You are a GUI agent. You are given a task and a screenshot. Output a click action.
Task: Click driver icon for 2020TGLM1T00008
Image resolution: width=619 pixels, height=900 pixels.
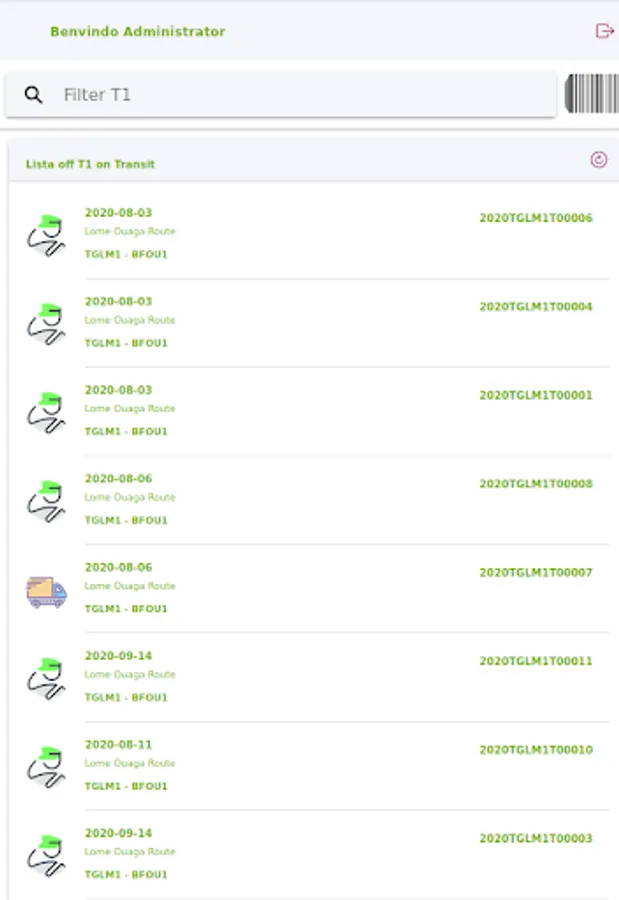tap(46, 501)
